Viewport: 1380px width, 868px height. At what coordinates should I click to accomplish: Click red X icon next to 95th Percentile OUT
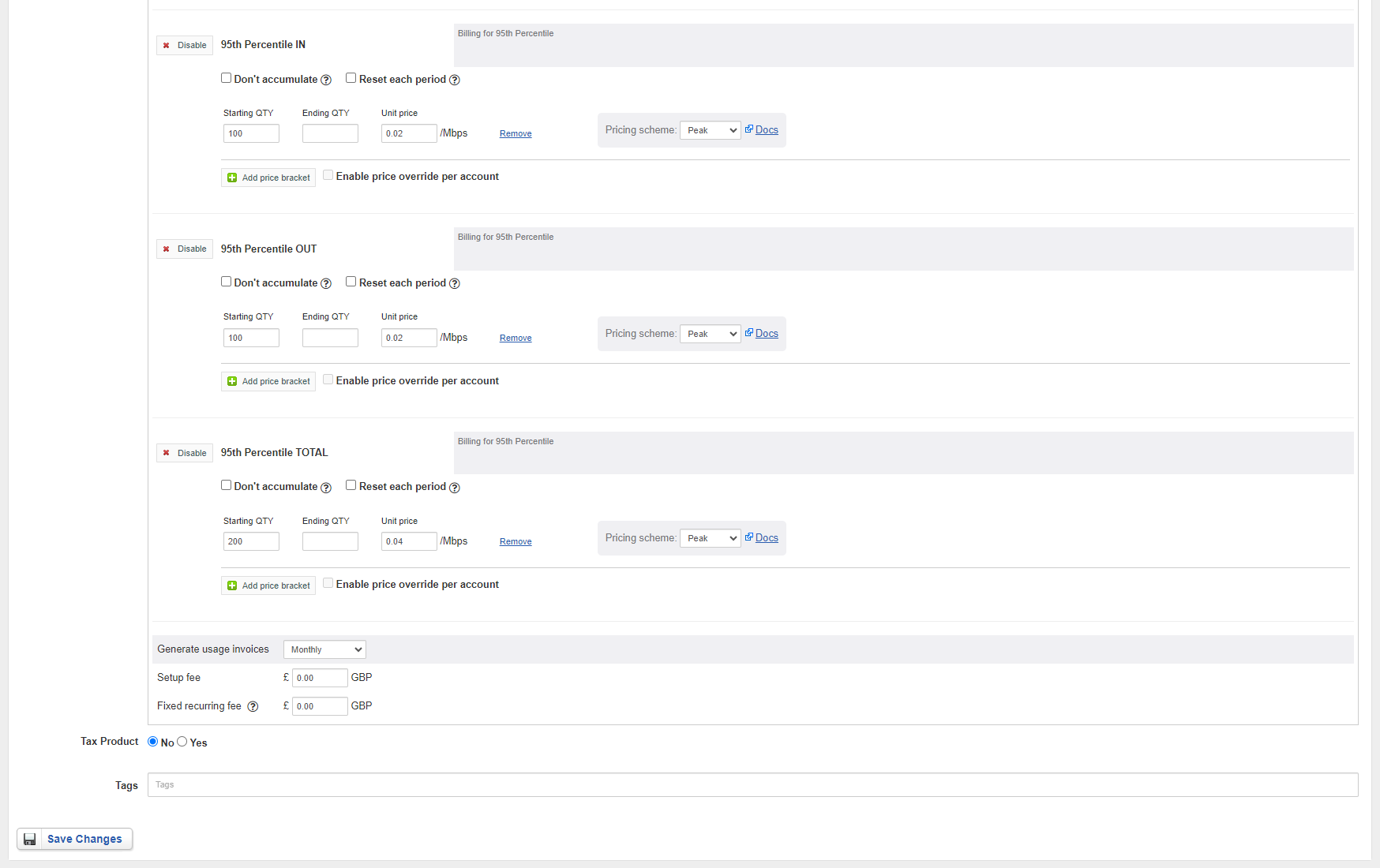pyautogui.click(x=166, y=249)
